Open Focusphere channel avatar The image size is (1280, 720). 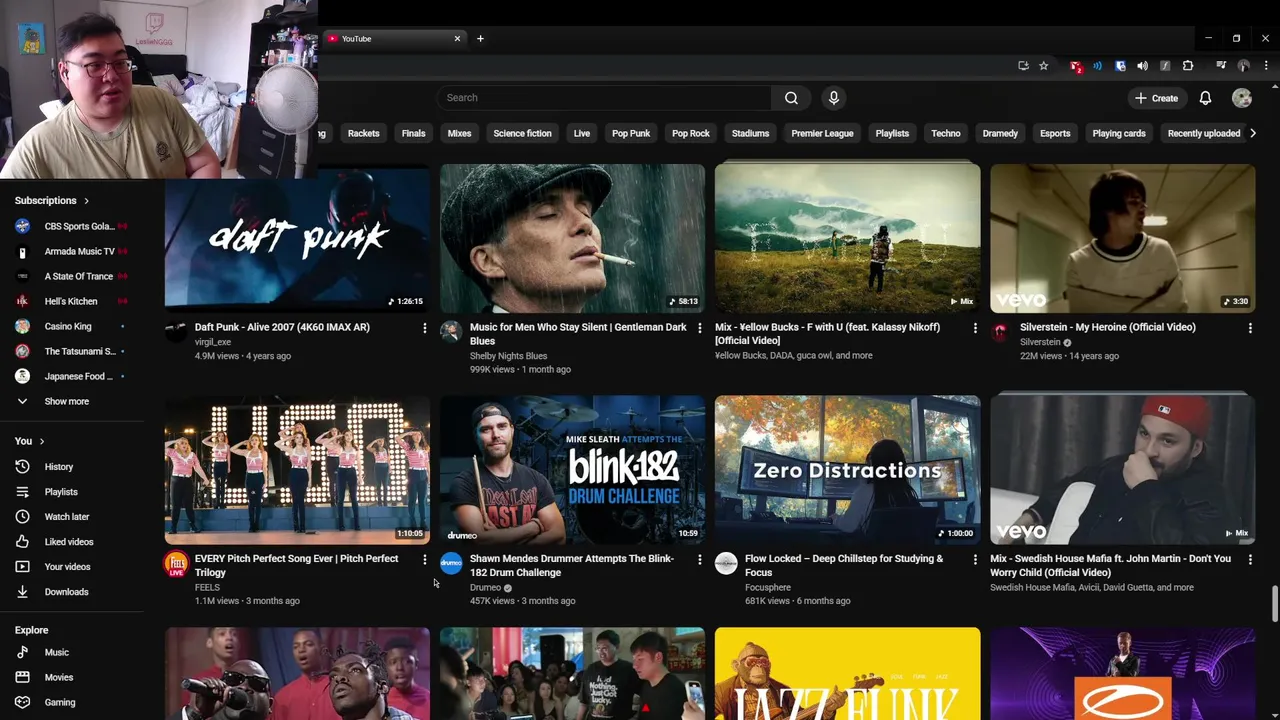point(726,564)
